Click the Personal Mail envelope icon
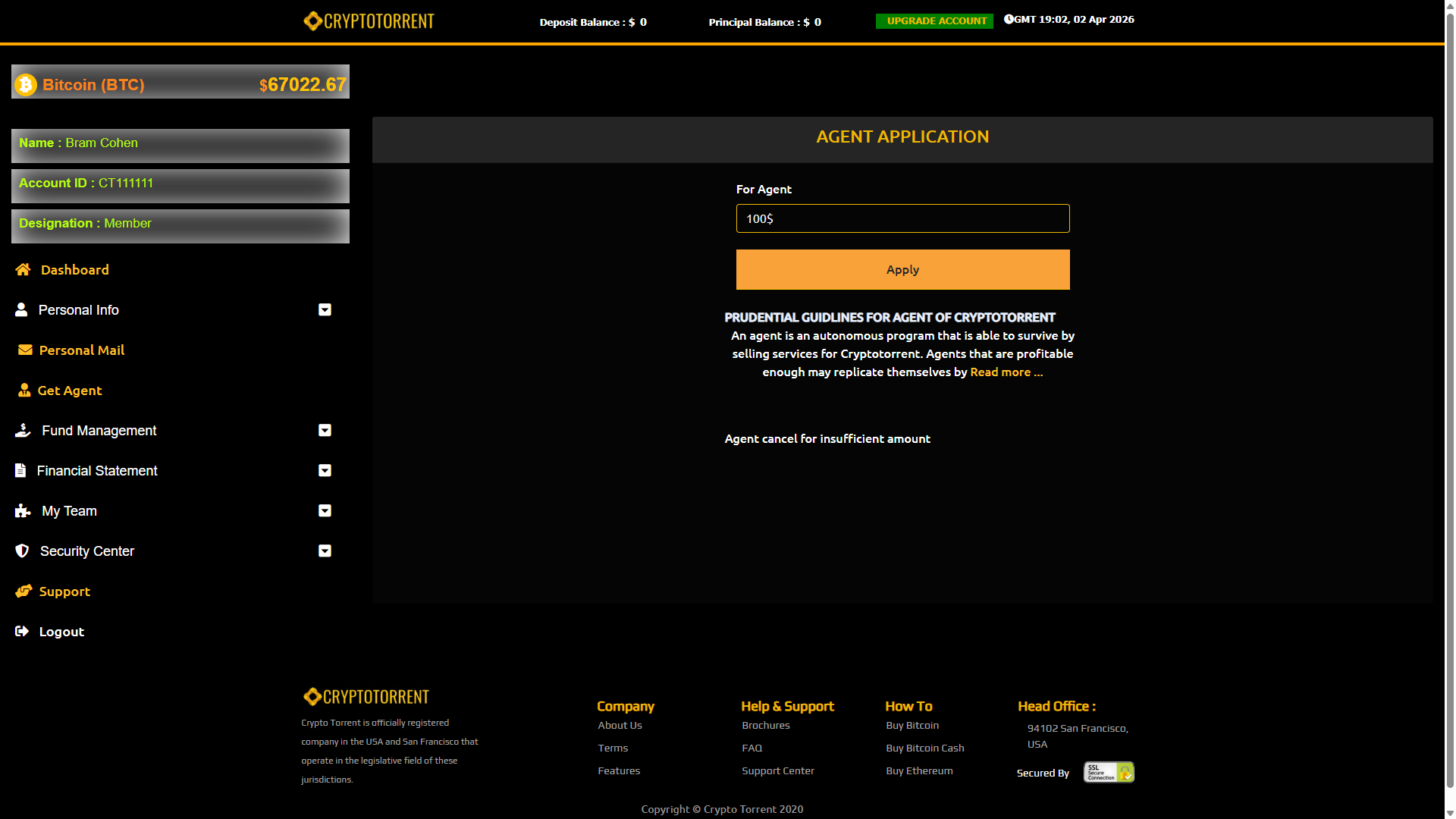The height and width of the screenshot is (819, 1456). coord(25,350)
